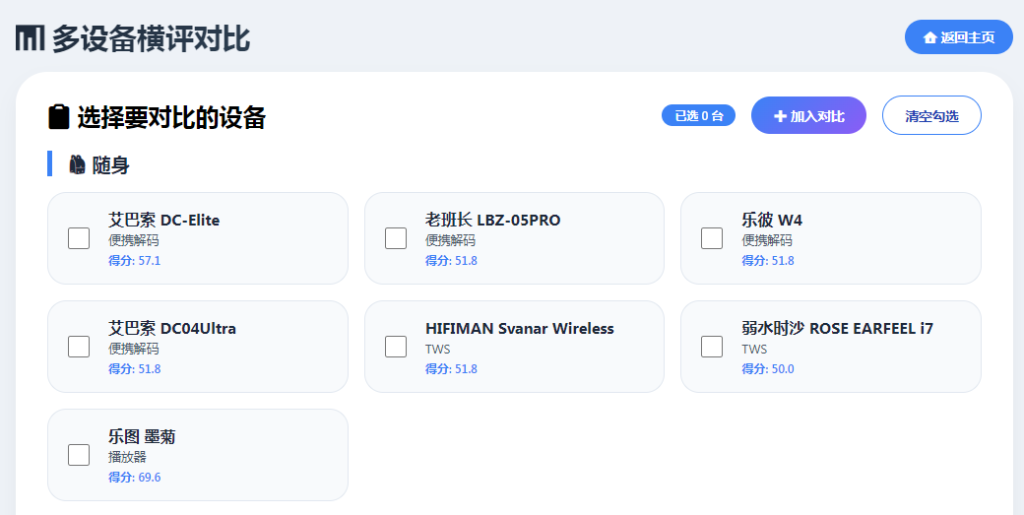Click the 已选 0 台 counter badge
The height and width of the screenshot is (515, 1024).
(x=699, y=116)
